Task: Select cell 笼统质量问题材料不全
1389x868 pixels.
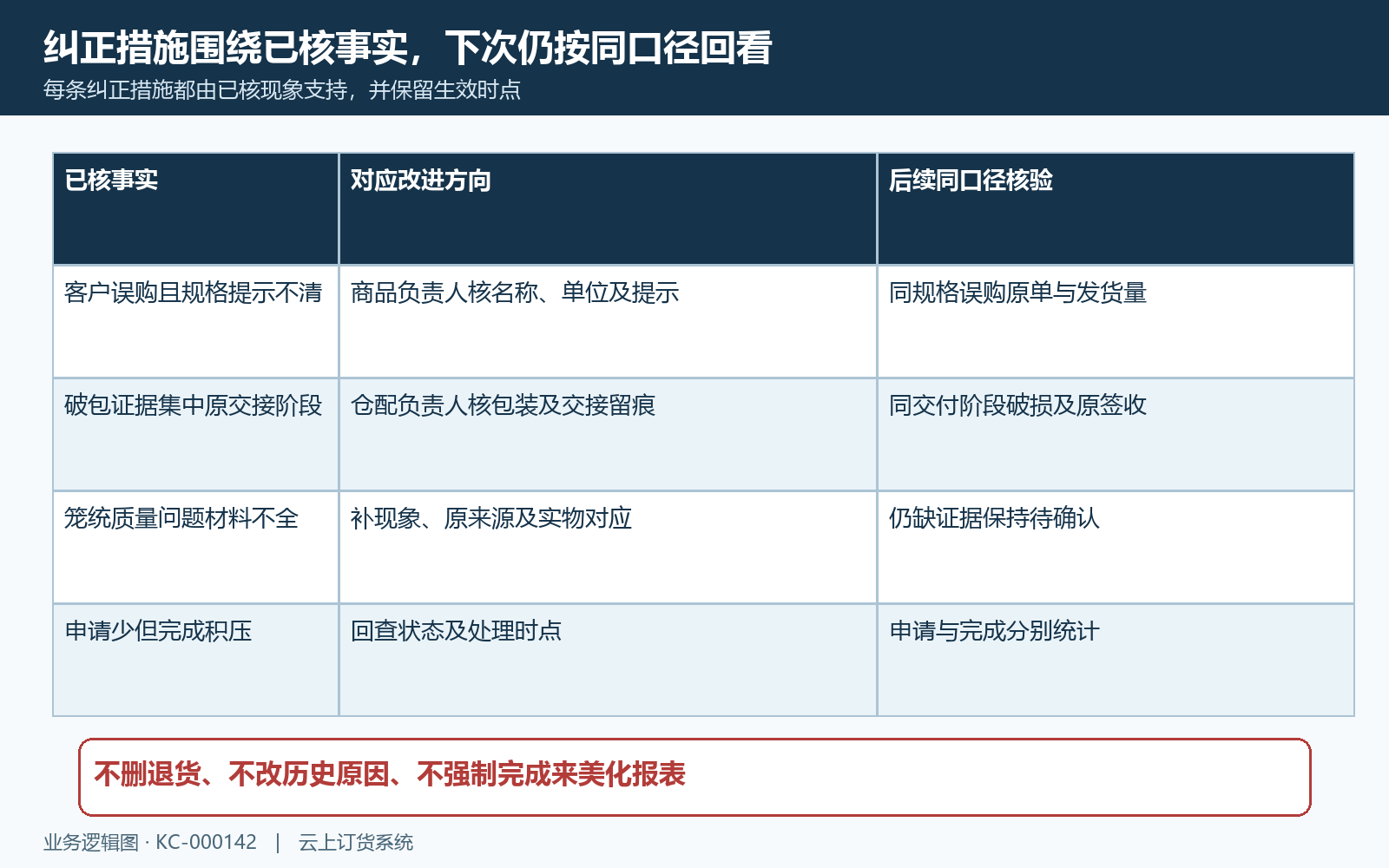Action: (195, 547)
